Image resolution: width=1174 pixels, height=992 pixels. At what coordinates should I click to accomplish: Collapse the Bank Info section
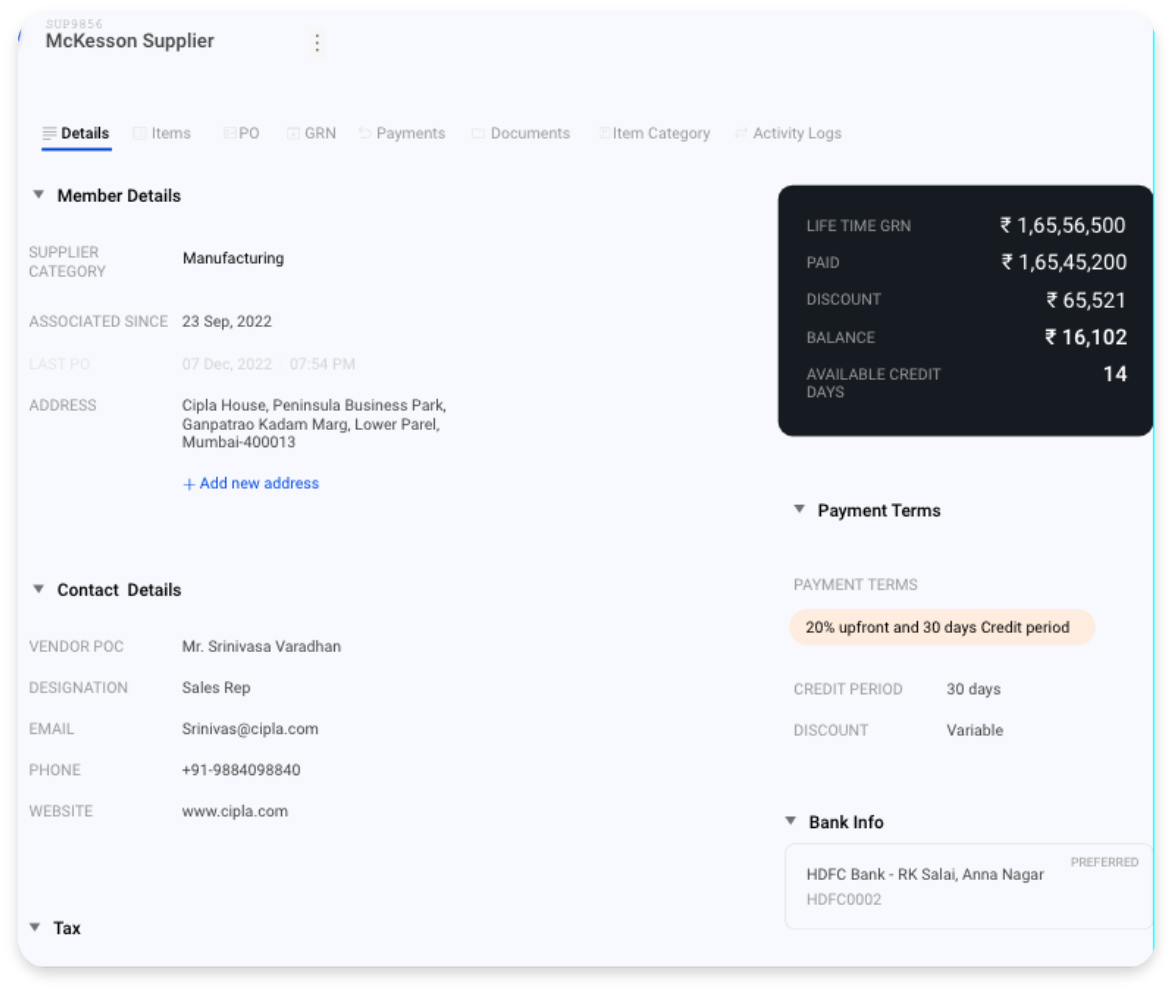click(x=790, y=821)
